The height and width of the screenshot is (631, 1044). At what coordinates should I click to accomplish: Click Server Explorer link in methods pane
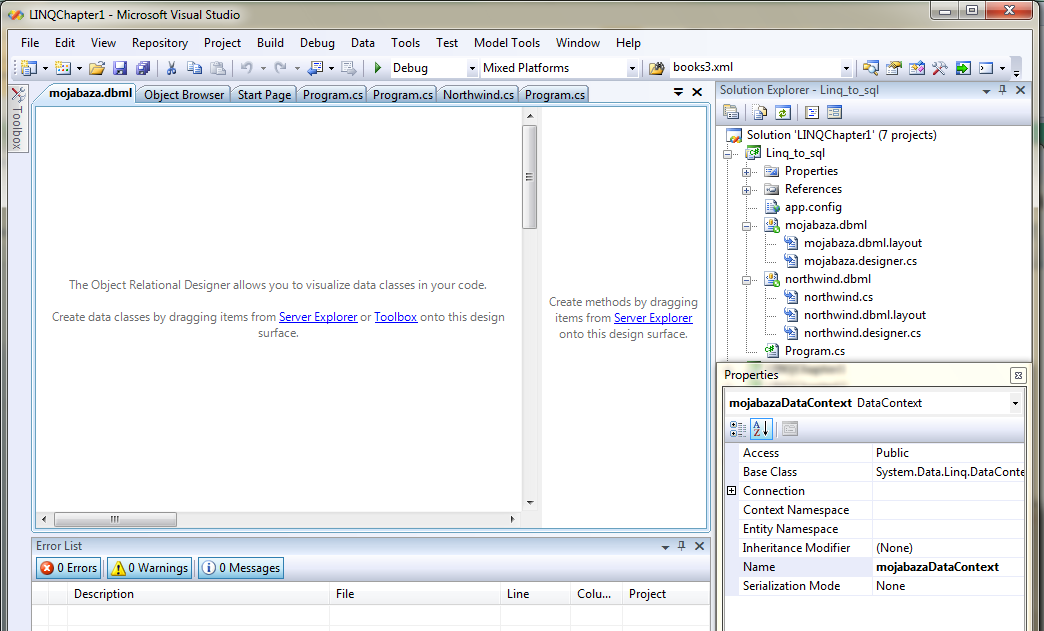pos(652,318)
